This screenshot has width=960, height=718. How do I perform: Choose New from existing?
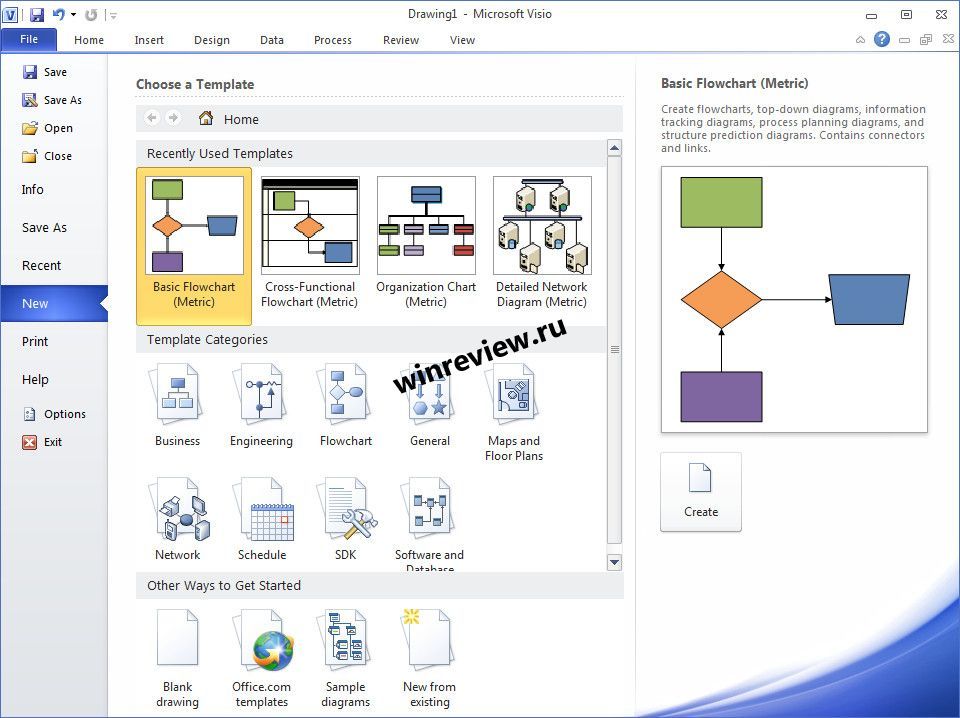pyautogui.click(x=429, y=659)
